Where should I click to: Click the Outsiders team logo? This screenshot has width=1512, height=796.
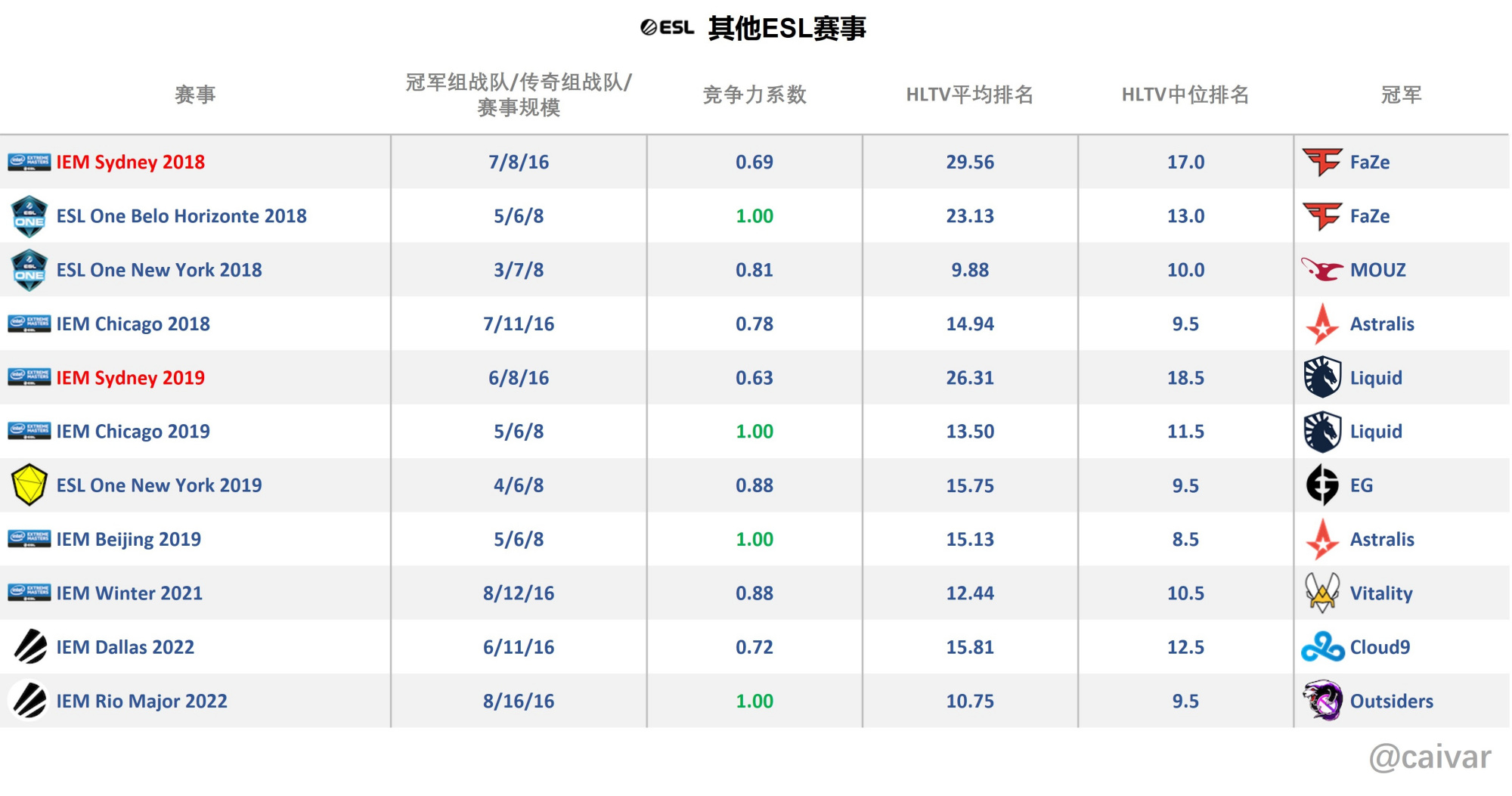(x=1322, y=701)
